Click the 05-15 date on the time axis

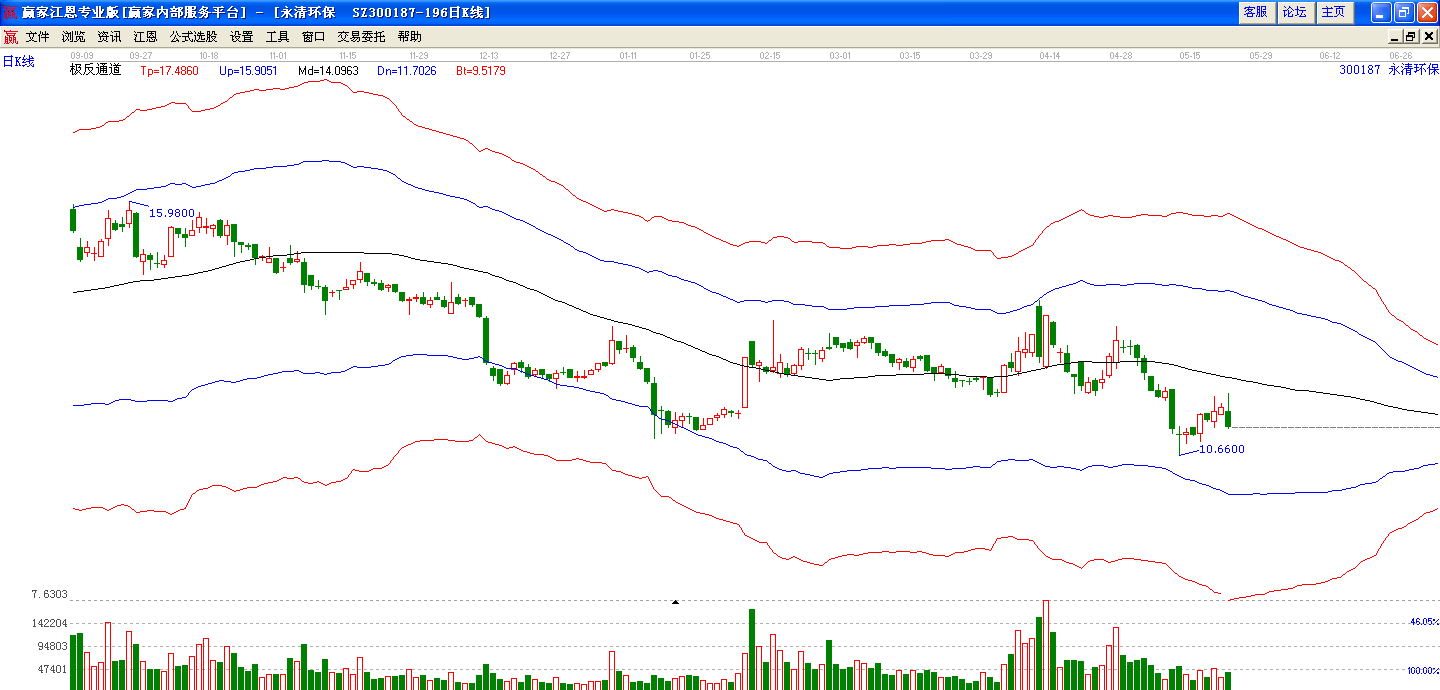(x=1190, y=56)
